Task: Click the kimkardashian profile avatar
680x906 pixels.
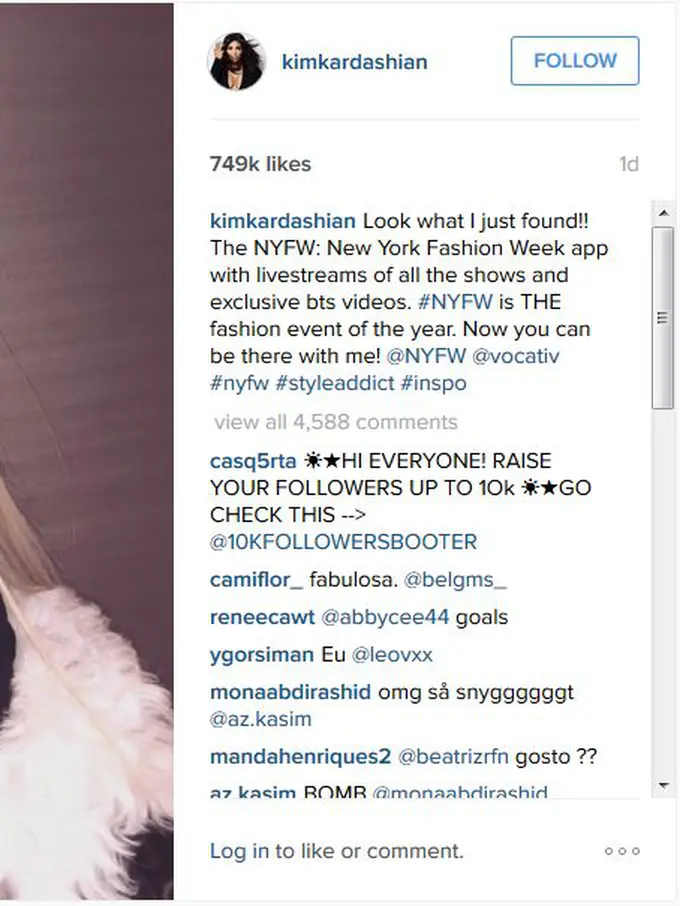Action: pos(236,61)
